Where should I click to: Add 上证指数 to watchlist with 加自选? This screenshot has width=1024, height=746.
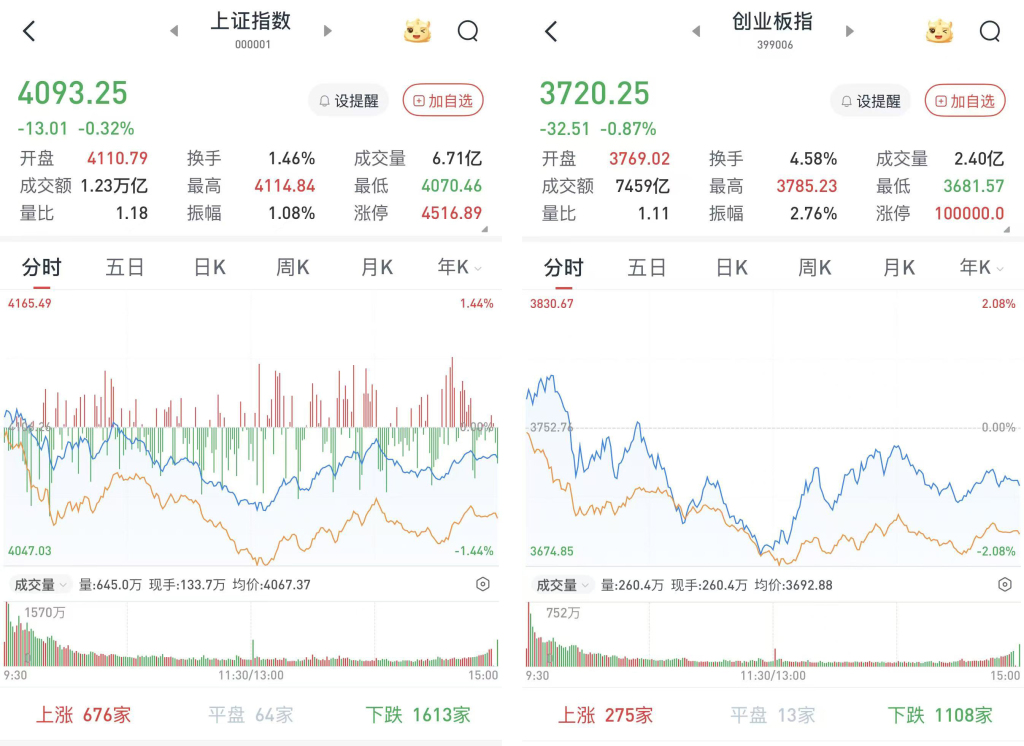pos(442,101)
